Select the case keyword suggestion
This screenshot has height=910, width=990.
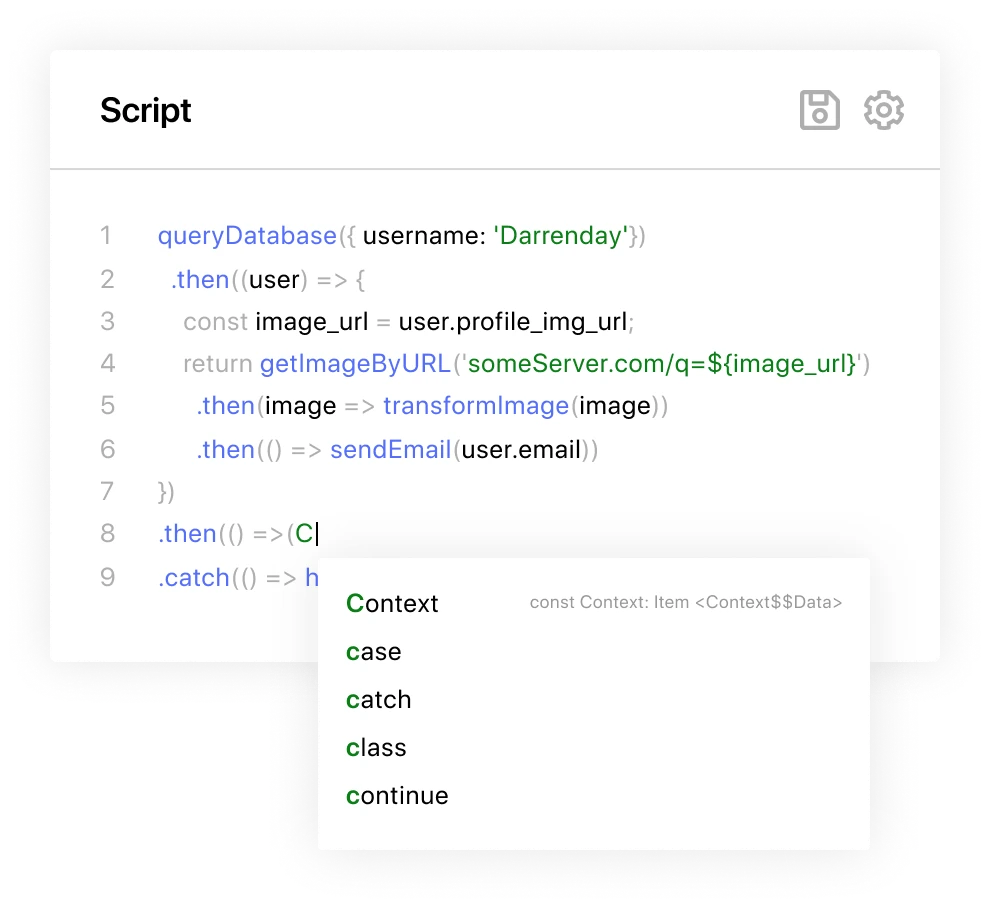click(373, 652)
